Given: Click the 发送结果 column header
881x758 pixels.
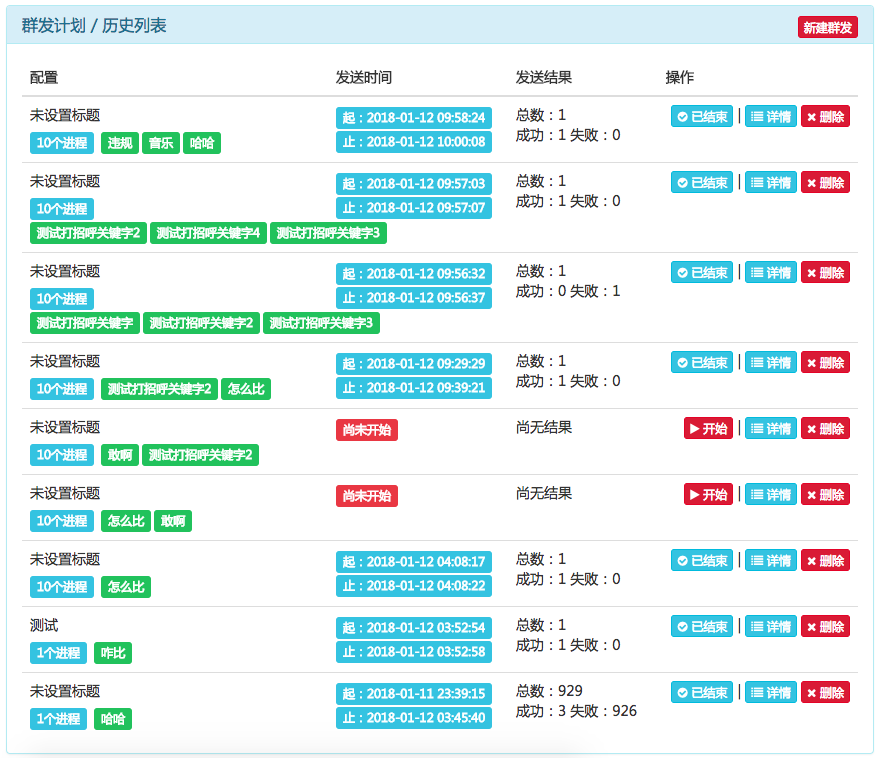Looking at the screenshot, I should [543, 77].
